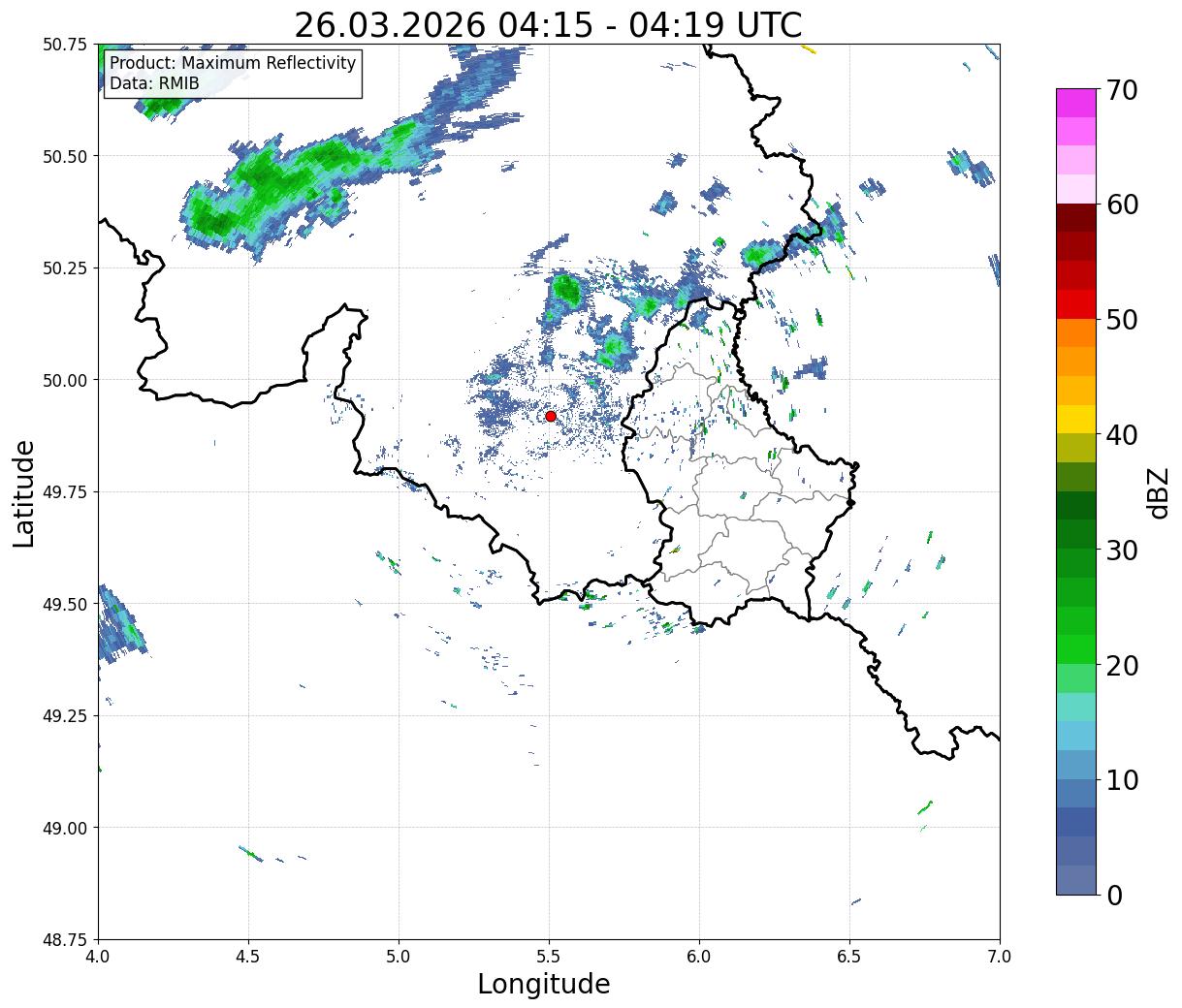Viewport: 1182px width, 1008px height.
Task: Click the longitude tick label 5.5
Action: (549, 956)
